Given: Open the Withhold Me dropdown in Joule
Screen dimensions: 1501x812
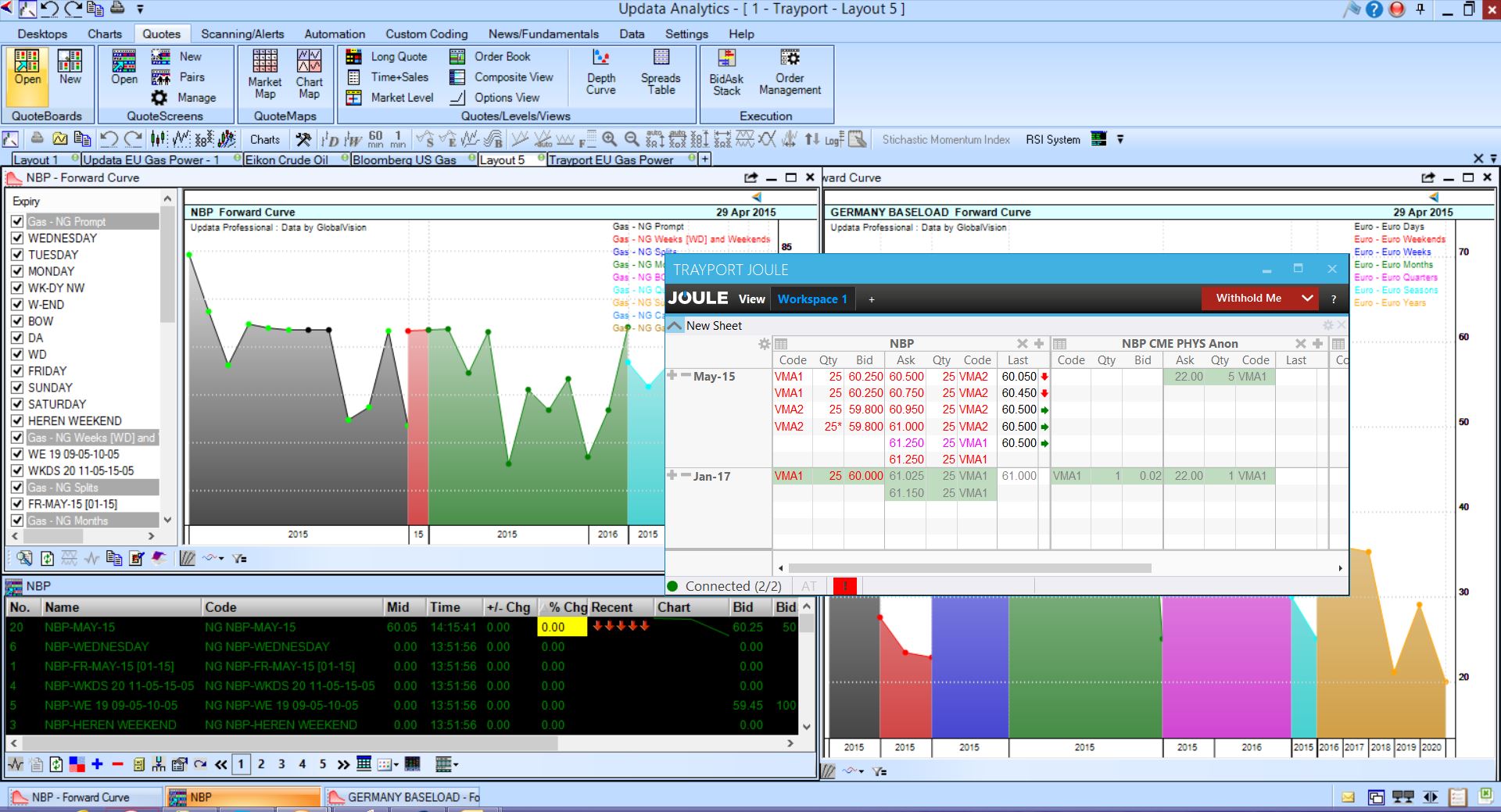Looking at the screenshot, I should point(1306,298).
